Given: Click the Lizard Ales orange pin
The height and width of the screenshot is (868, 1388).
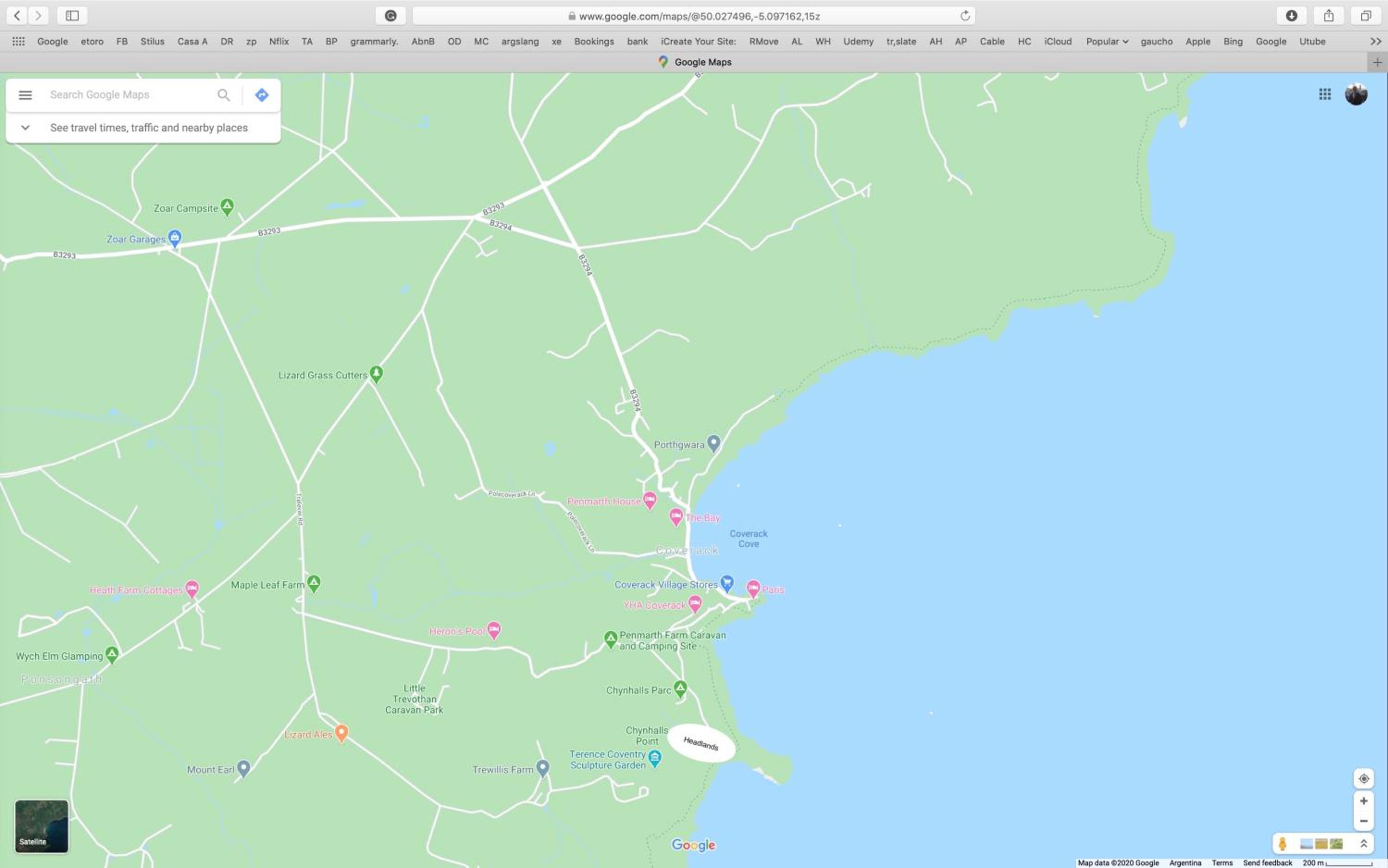Looking at the screenshot, I should coord(341,733).
